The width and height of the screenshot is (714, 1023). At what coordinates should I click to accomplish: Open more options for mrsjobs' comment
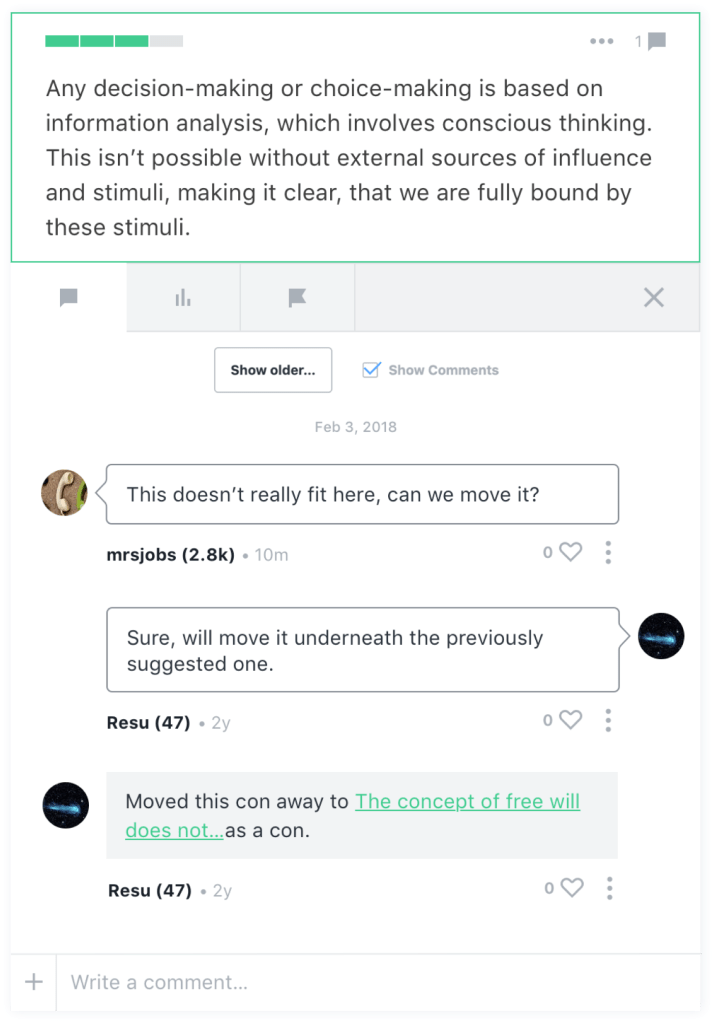coord(608,552)
